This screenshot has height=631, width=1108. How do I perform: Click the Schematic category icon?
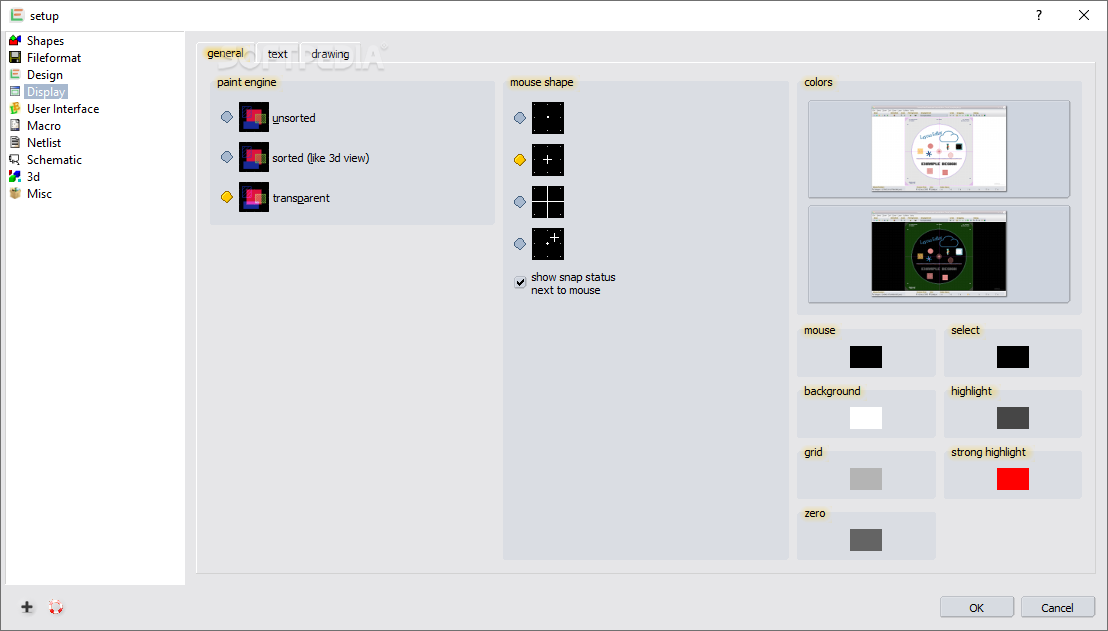coord(15,159)
